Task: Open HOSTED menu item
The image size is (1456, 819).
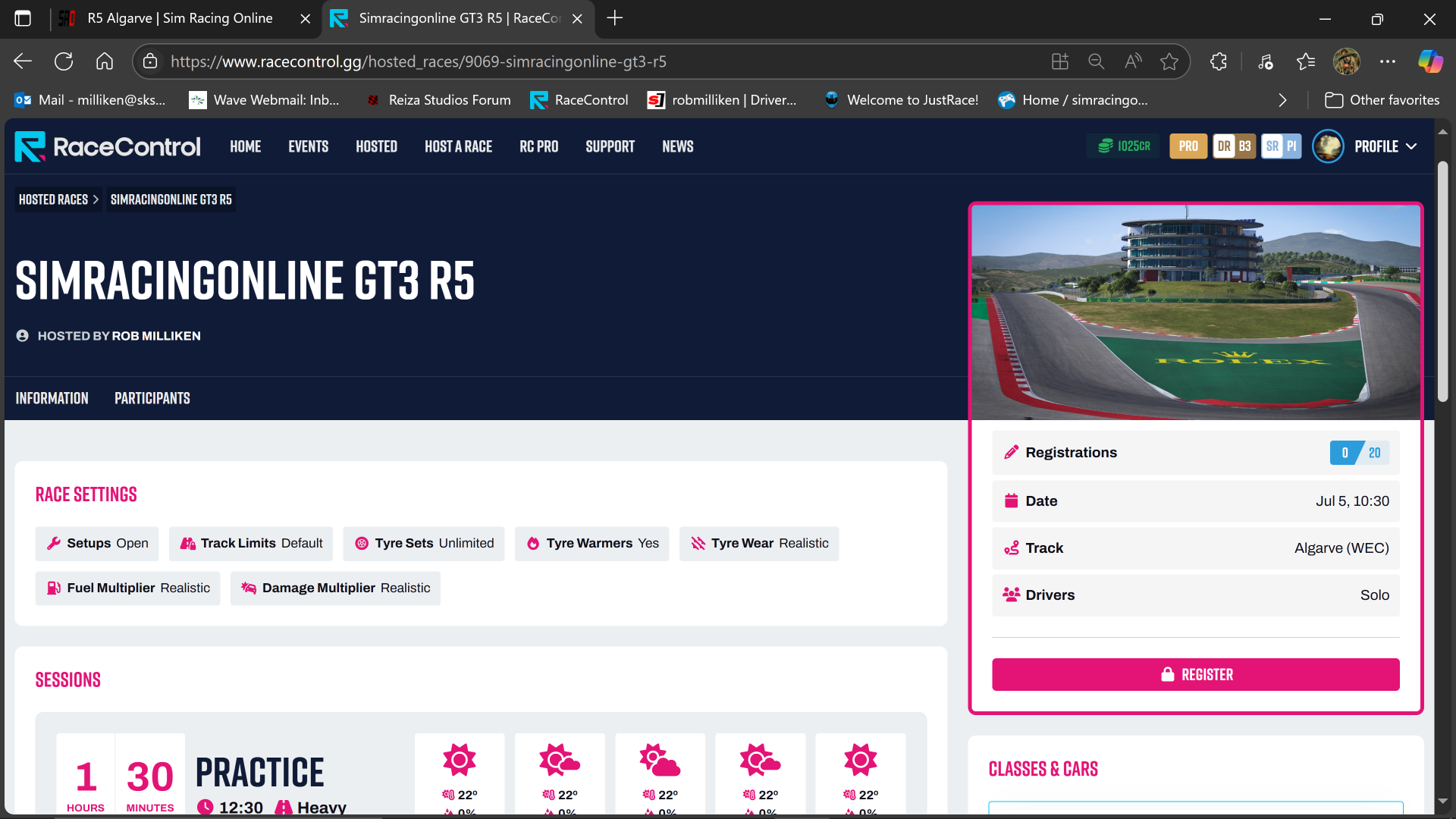Action: click(377, 146)
